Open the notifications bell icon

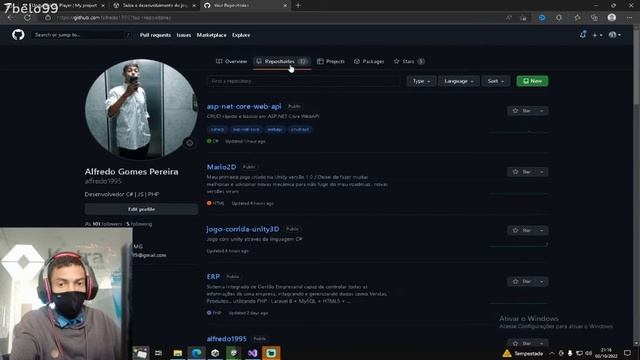pyautogui.click(x=583, y=35)
